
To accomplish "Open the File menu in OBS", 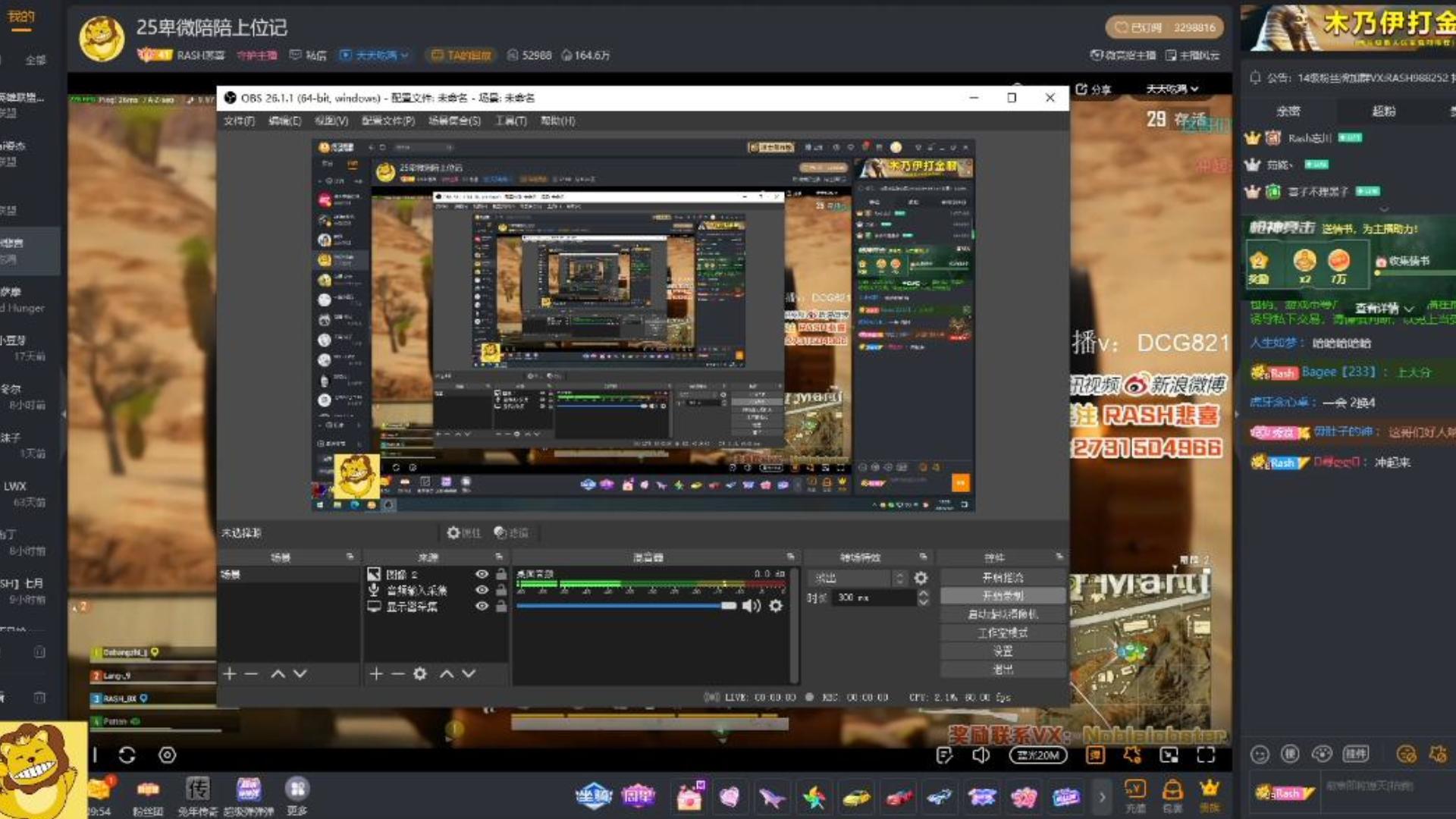I will tap(239, 121).
